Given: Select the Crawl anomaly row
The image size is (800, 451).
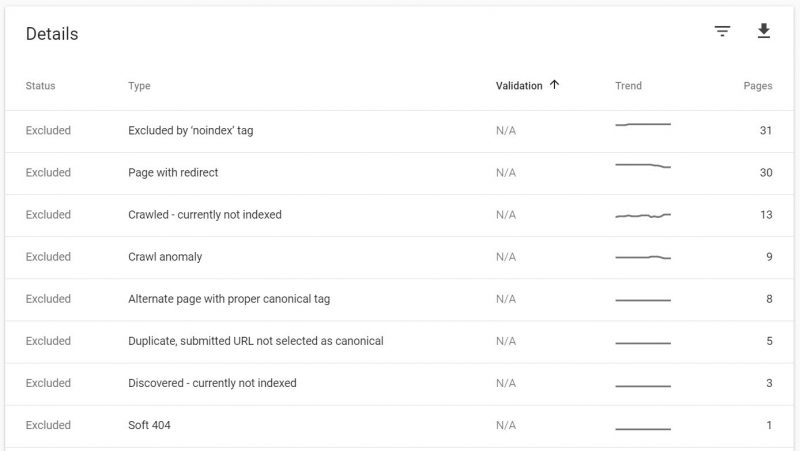Looking at the screenshot, I should pyautogui.click(x=399, y=257).
